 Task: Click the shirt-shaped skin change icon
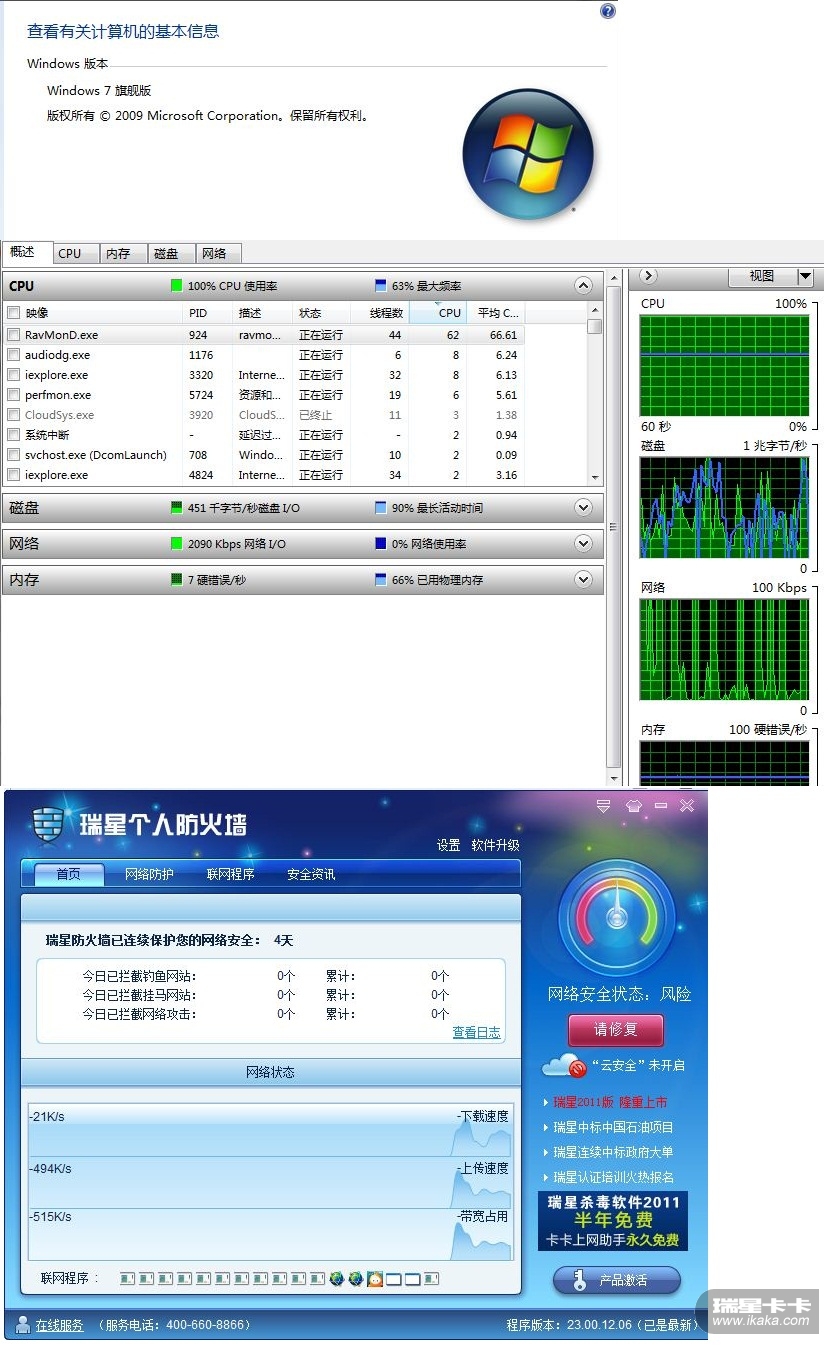tap(632, 805)
